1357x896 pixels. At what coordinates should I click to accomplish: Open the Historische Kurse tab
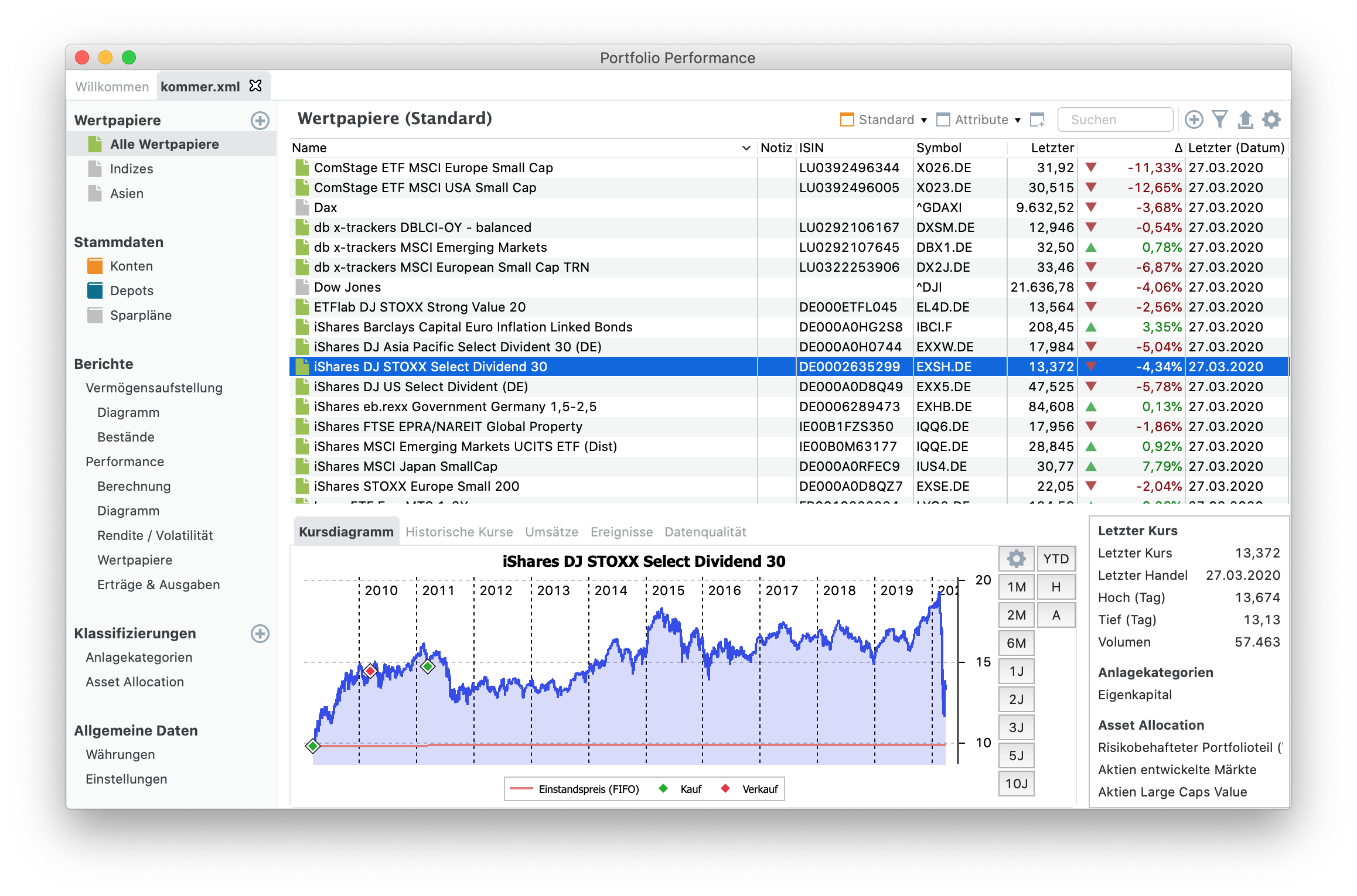pyautogui.click(x=459, y=532)
